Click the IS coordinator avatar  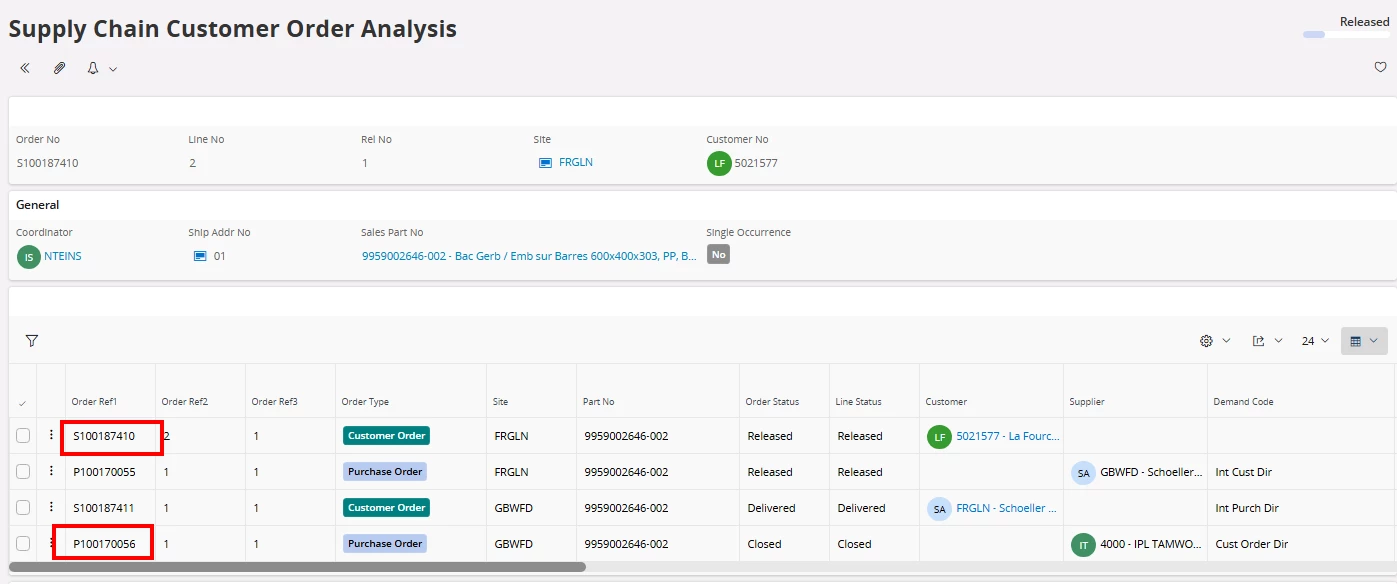(x=29, y=257)
